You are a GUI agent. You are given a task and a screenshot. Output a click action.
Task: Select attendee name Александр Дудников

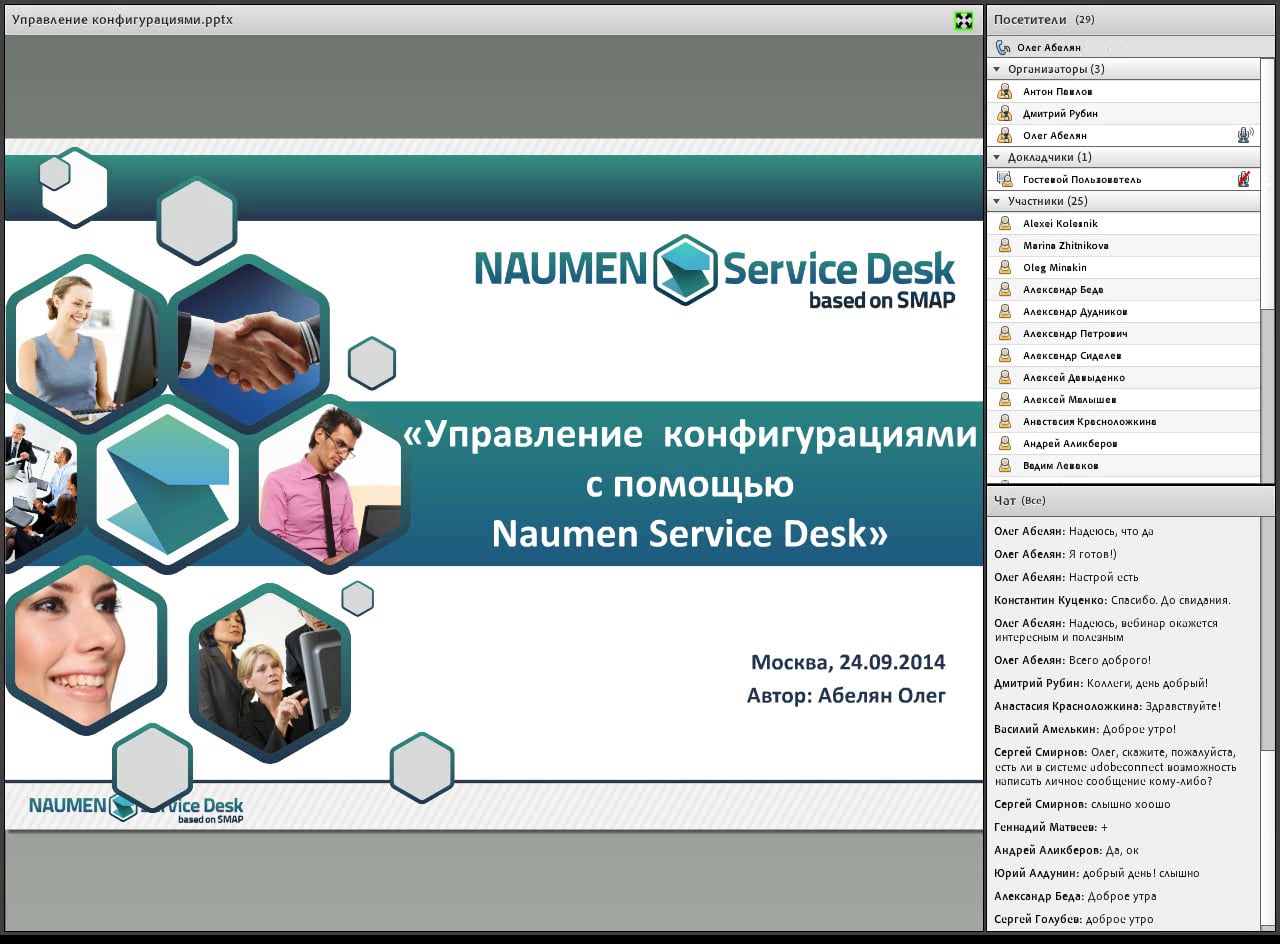click(1075, 311)
